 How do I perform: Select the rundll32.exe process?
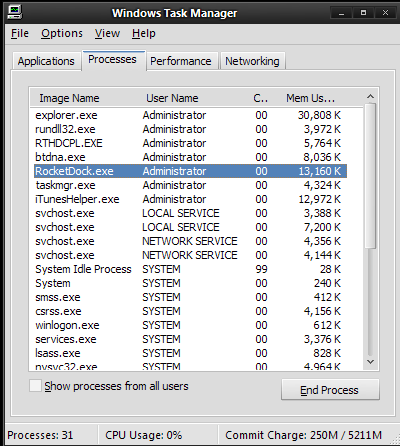coord(191,129)
